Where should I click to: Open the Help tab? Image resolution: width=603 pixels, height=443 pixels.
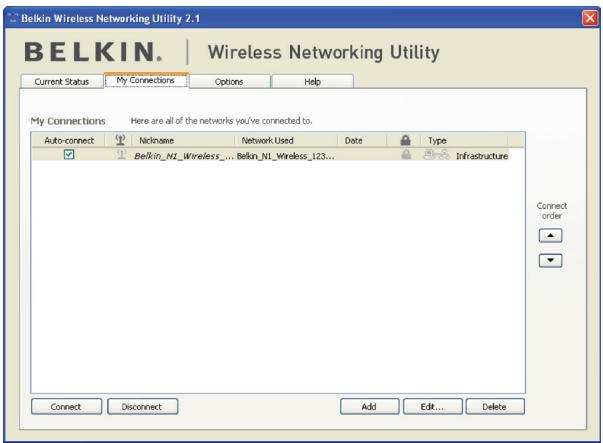point(312,82)
